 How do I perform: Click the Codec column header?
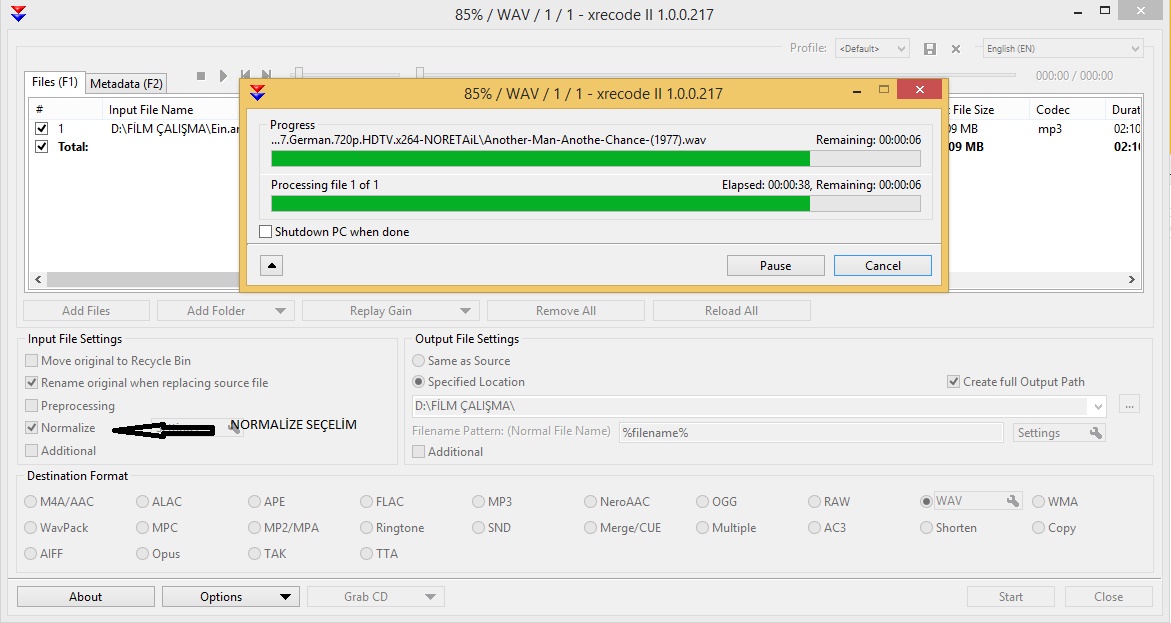[x=1053, y=110]
